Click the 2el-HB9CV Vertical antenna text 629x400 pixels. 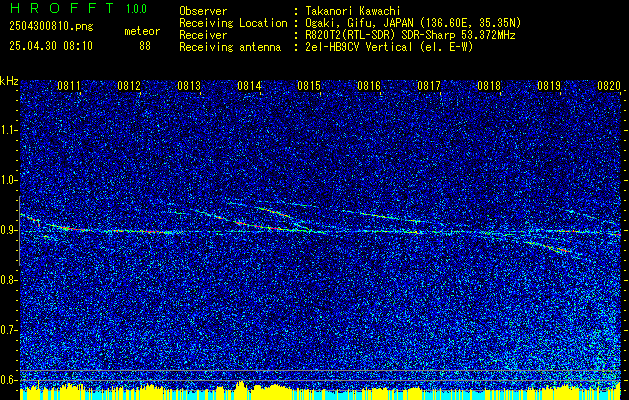[x=389, y=47]
